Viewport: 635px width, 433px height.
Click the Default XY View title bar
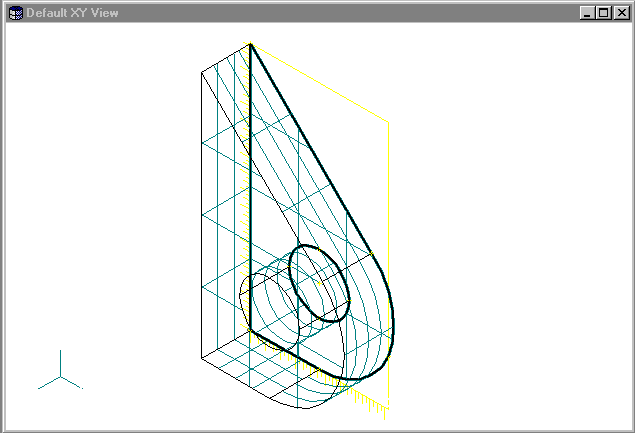pyautogui.click(x=318, y=13)
